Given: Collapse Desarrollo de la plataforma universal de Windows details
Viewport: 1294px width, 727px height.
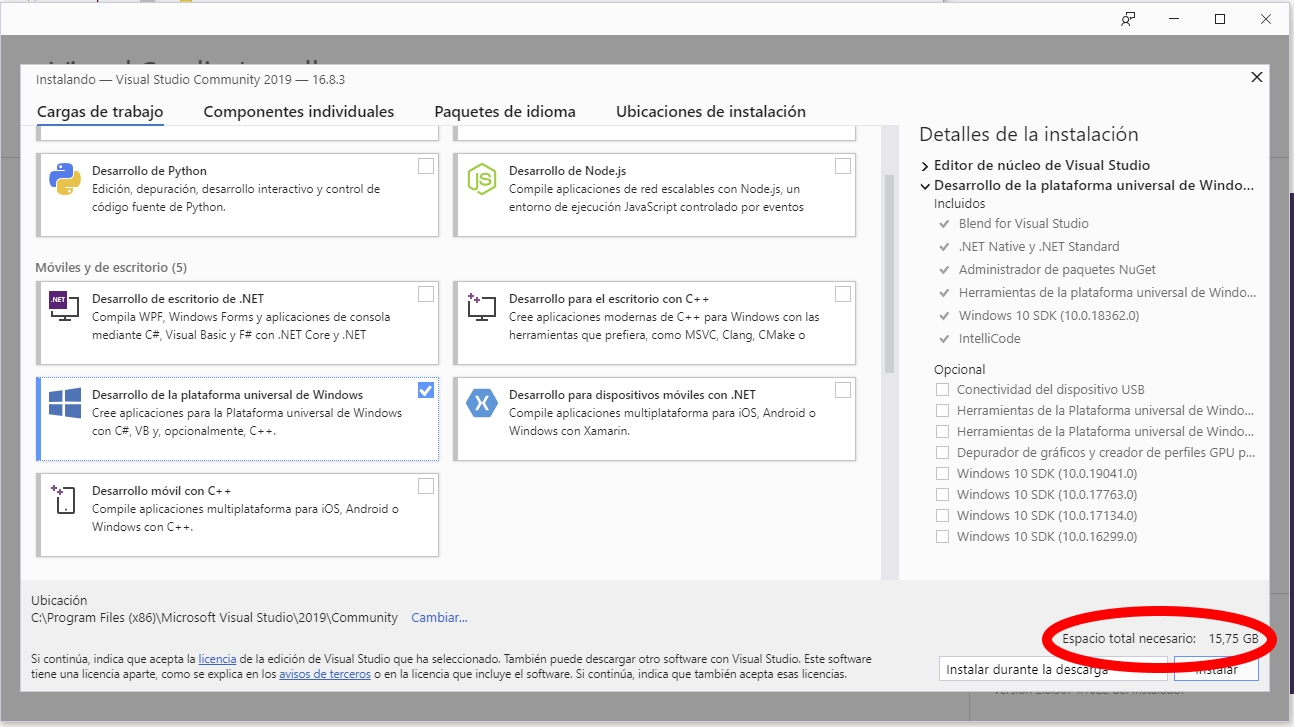Looking at the screenshot, I should pos(925,186).
